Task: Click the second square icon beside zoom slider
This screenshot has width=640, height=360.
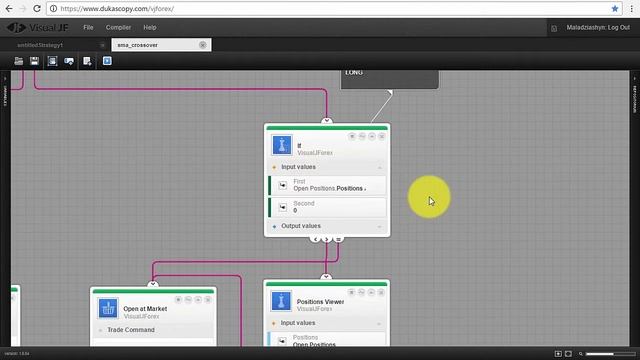Action: click(568, 354)
